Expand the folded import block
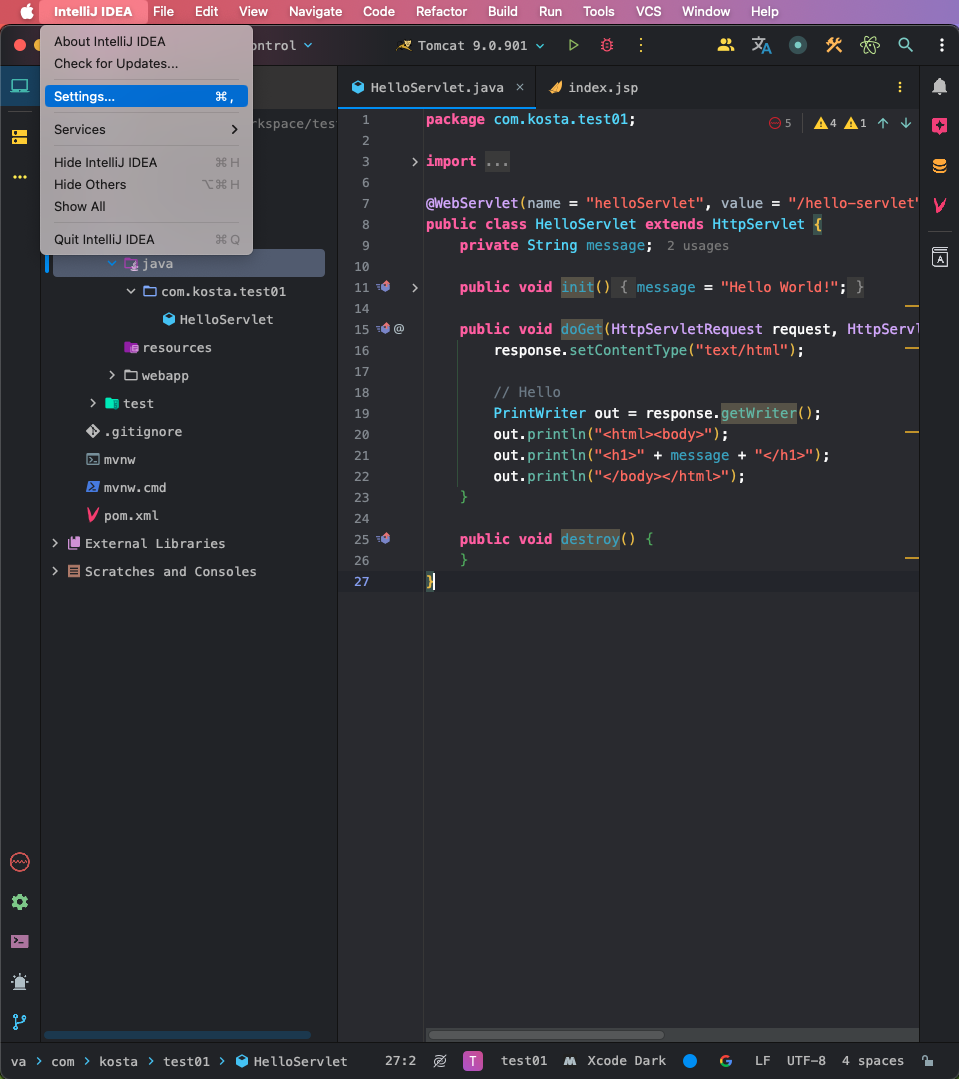Screen dimensions: 959x1079 click(x=414, y=162)
